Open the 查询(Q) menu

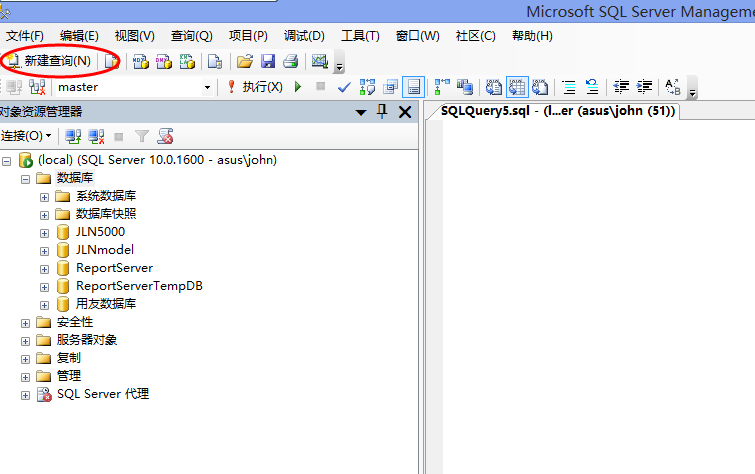coord(191,36)
